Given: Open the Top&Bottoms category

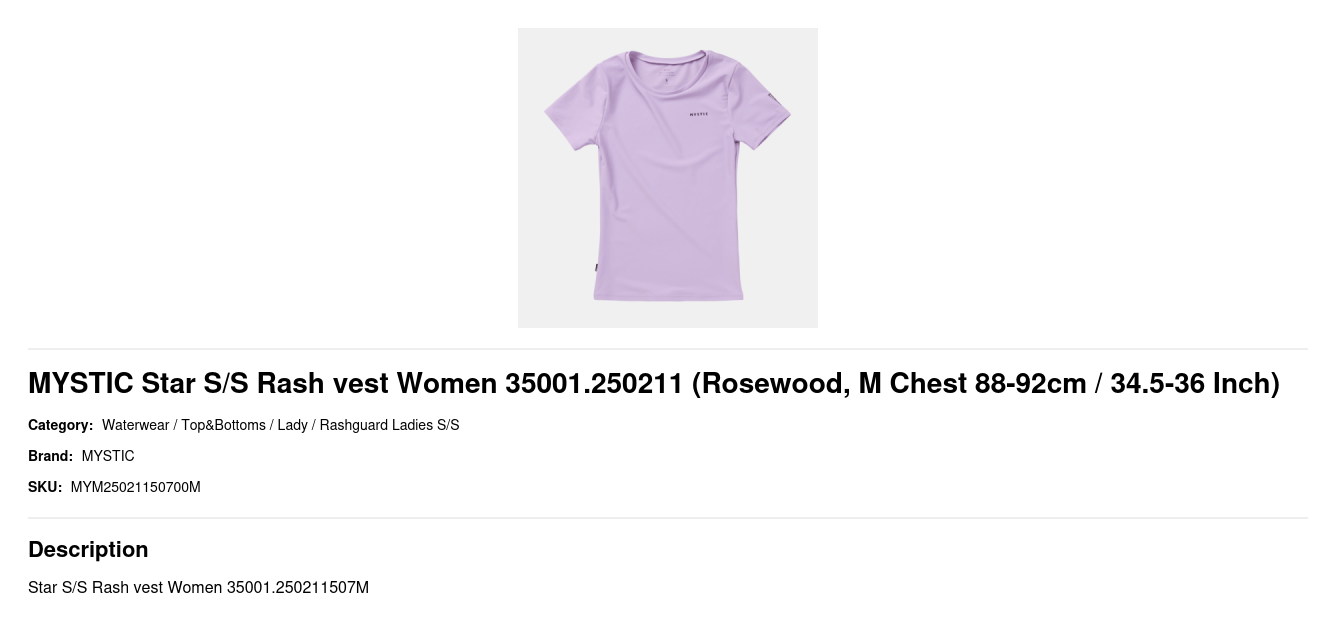Looking at the screenshot, I should coord(223,425).
